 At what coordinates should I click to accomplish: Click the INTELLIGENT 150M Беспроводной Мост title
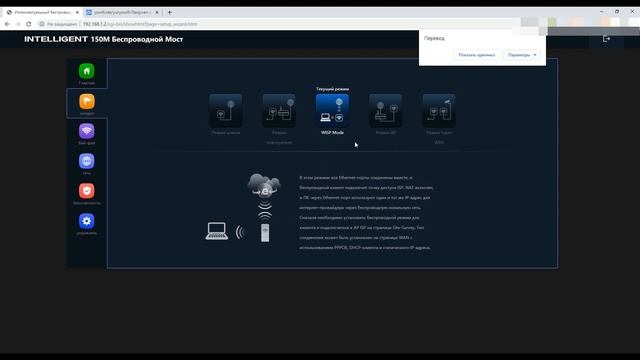[104, 39]
